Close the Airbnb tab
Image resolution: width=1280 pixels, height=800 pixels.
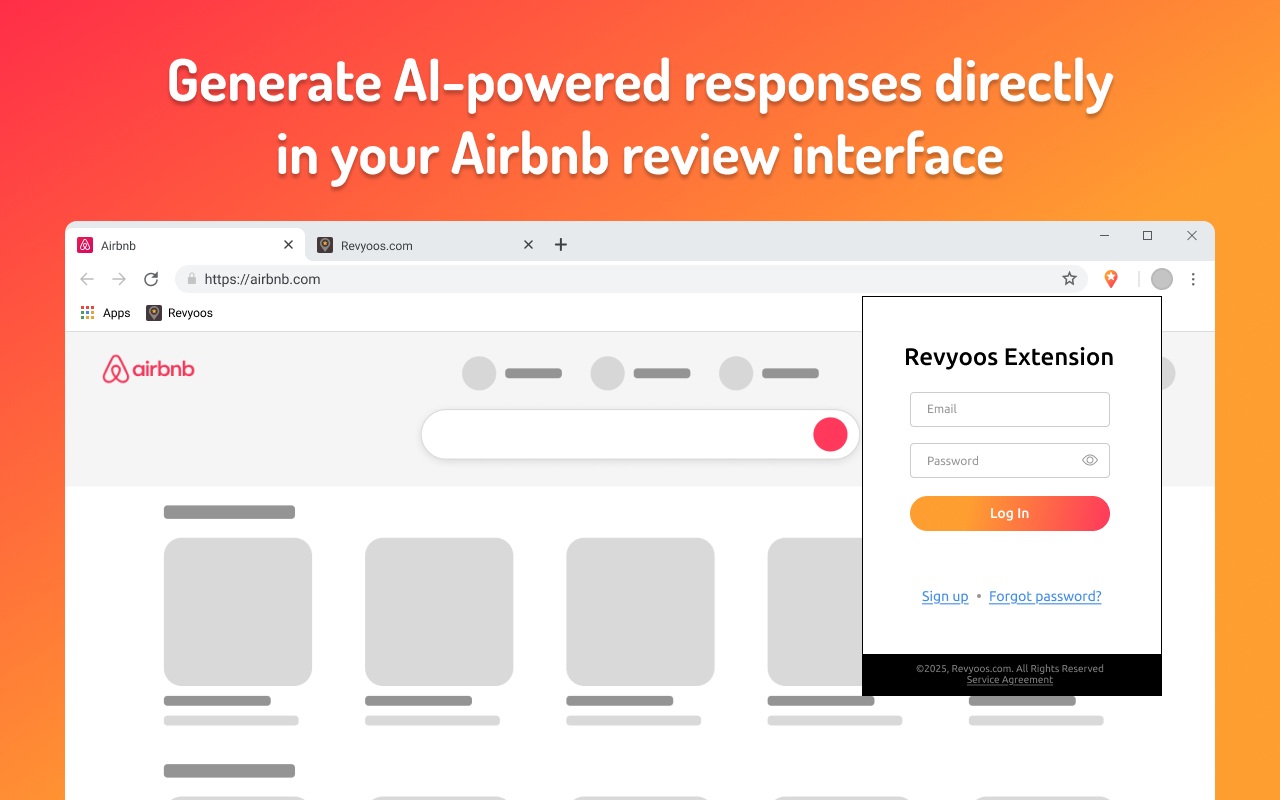pyautogui.click(x=288, y=244)
